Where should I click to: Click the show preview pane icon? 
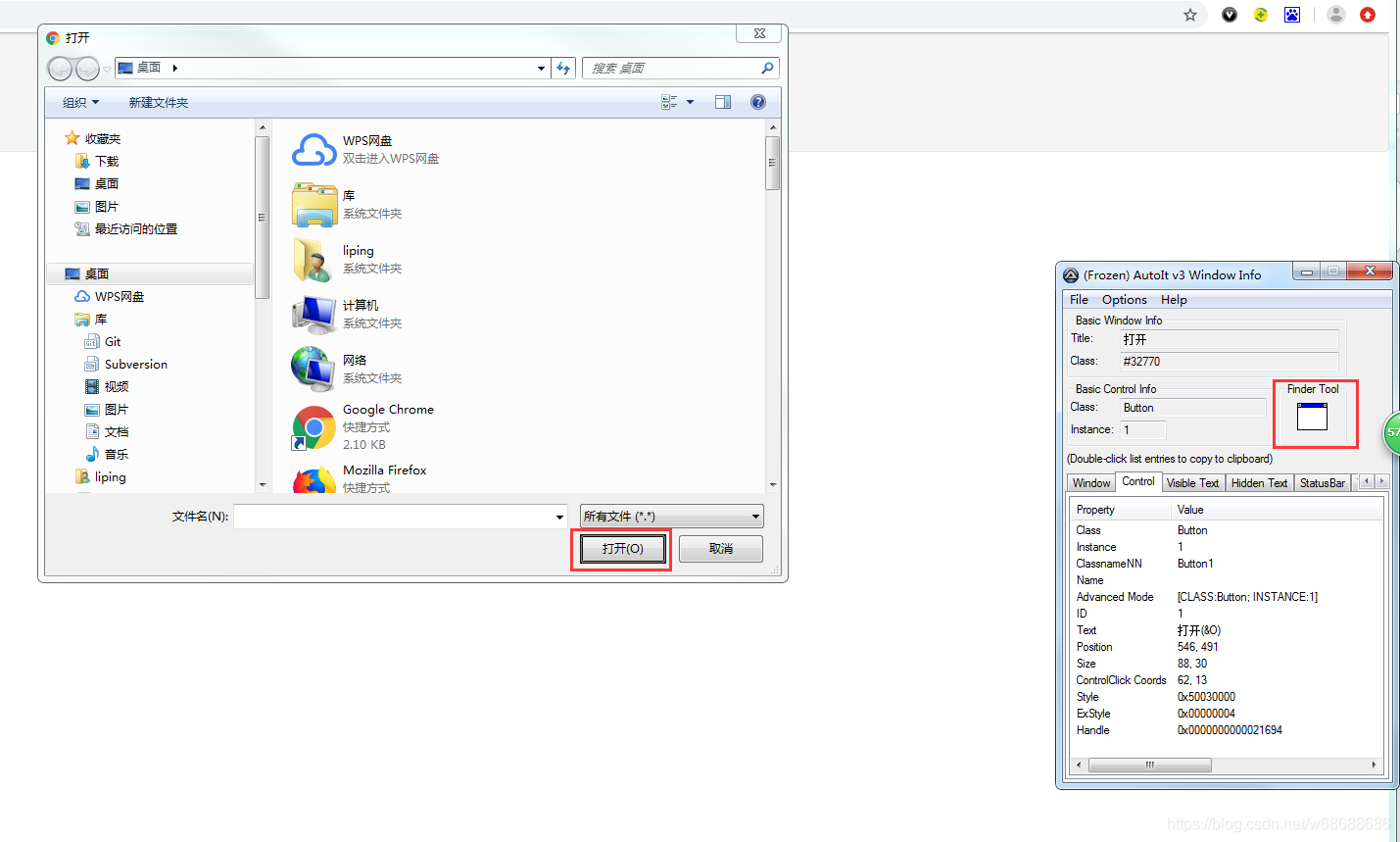pyautogui.click(x=723, y=101)
